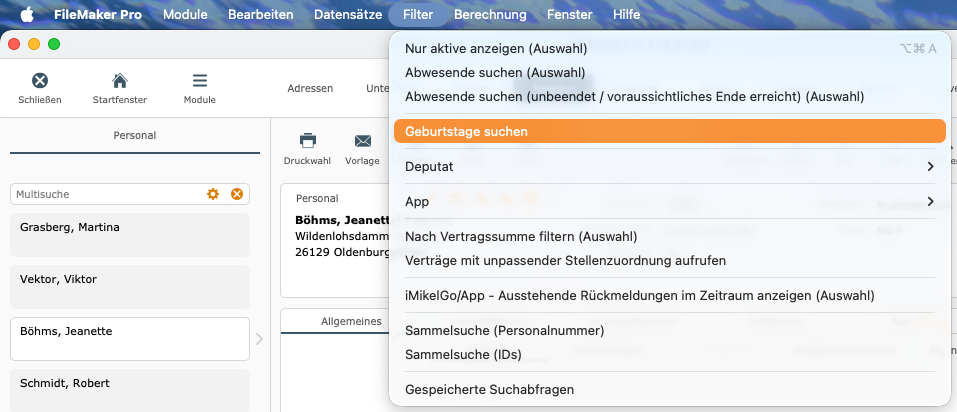The image size is (957, 412).
Task: Select Schmidt, Robert in list
Action: pos(130,391)
